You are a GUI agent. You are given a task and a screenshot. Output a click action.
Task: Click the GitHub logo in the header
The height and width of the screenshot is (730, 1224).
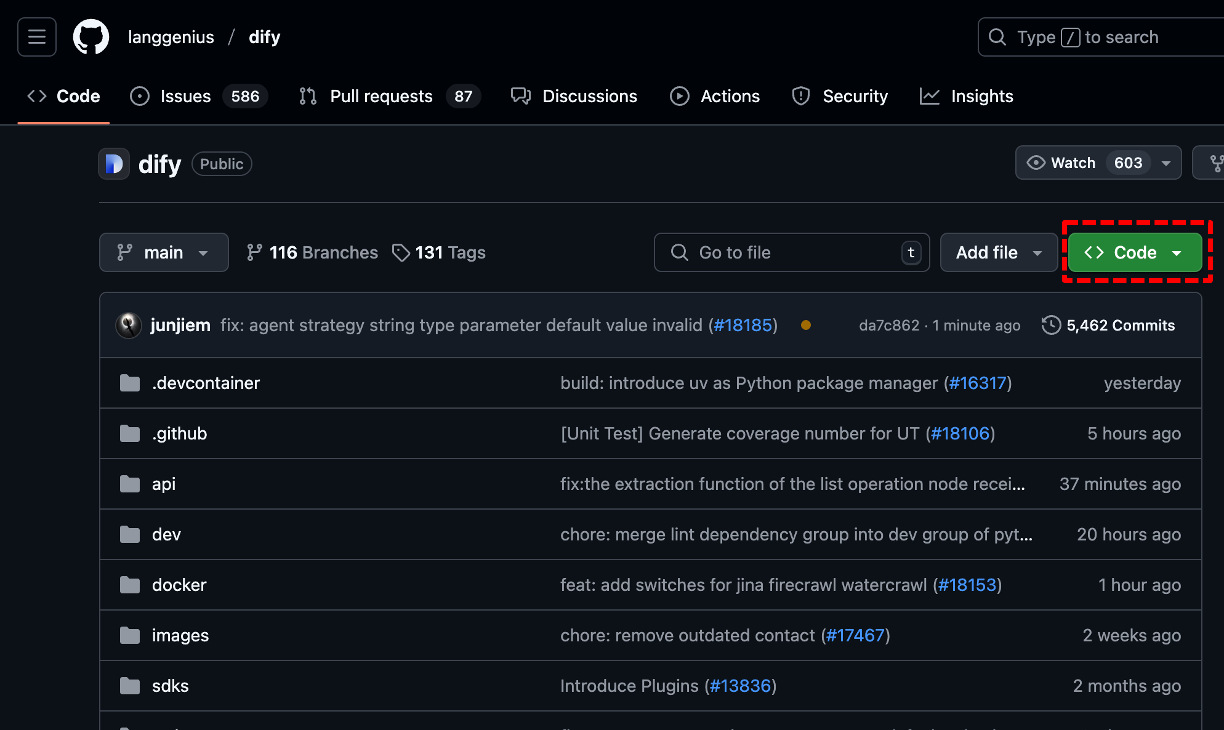[90, 37]
